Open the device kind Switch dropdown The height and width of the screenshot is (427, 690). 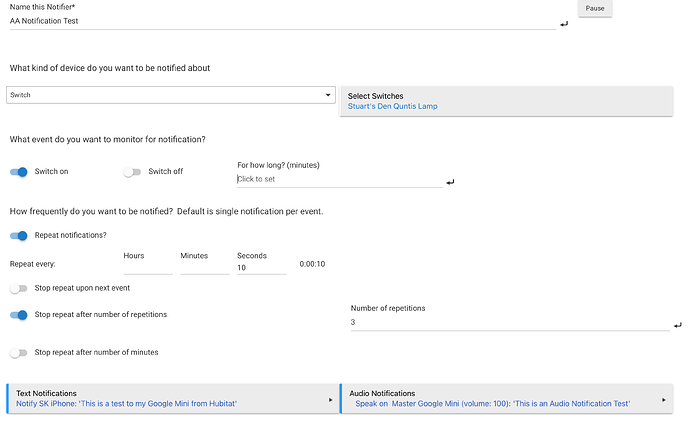171,95
